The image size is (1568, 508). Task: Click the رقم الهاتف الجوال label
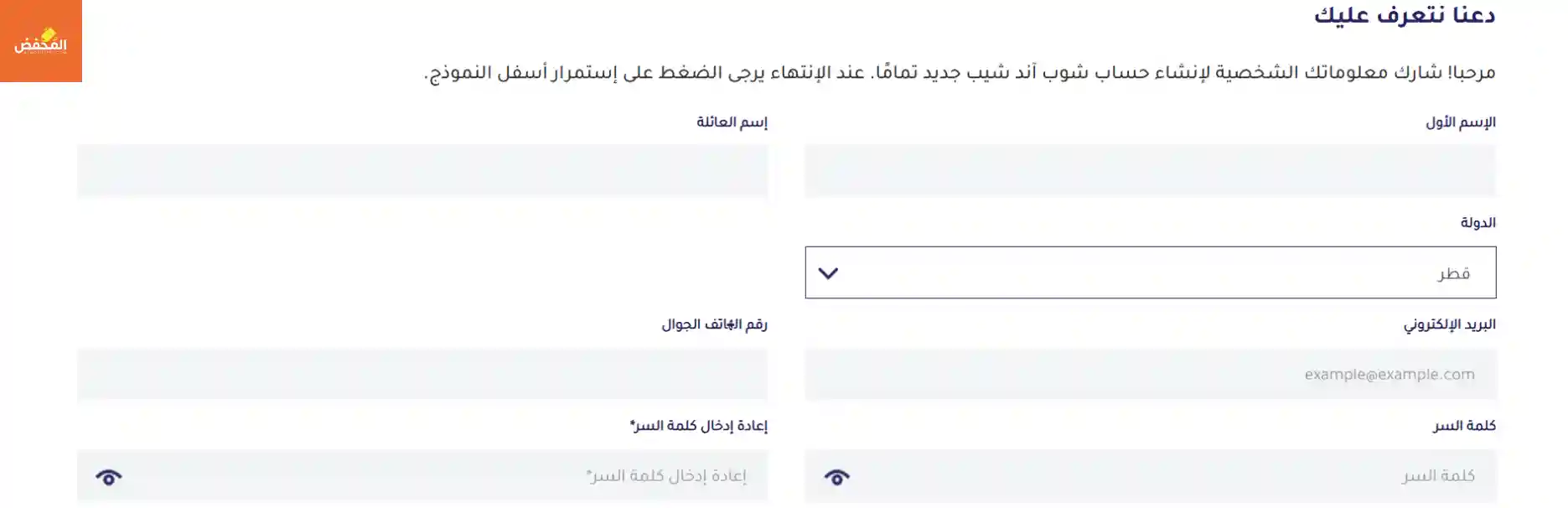tap(714, 324)
